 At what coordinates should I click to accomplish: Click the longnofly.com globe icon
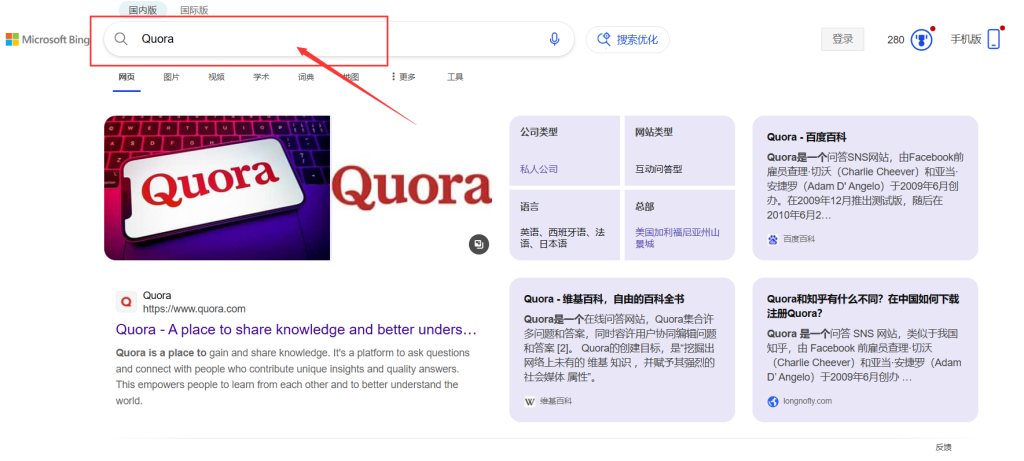point(773,401)
